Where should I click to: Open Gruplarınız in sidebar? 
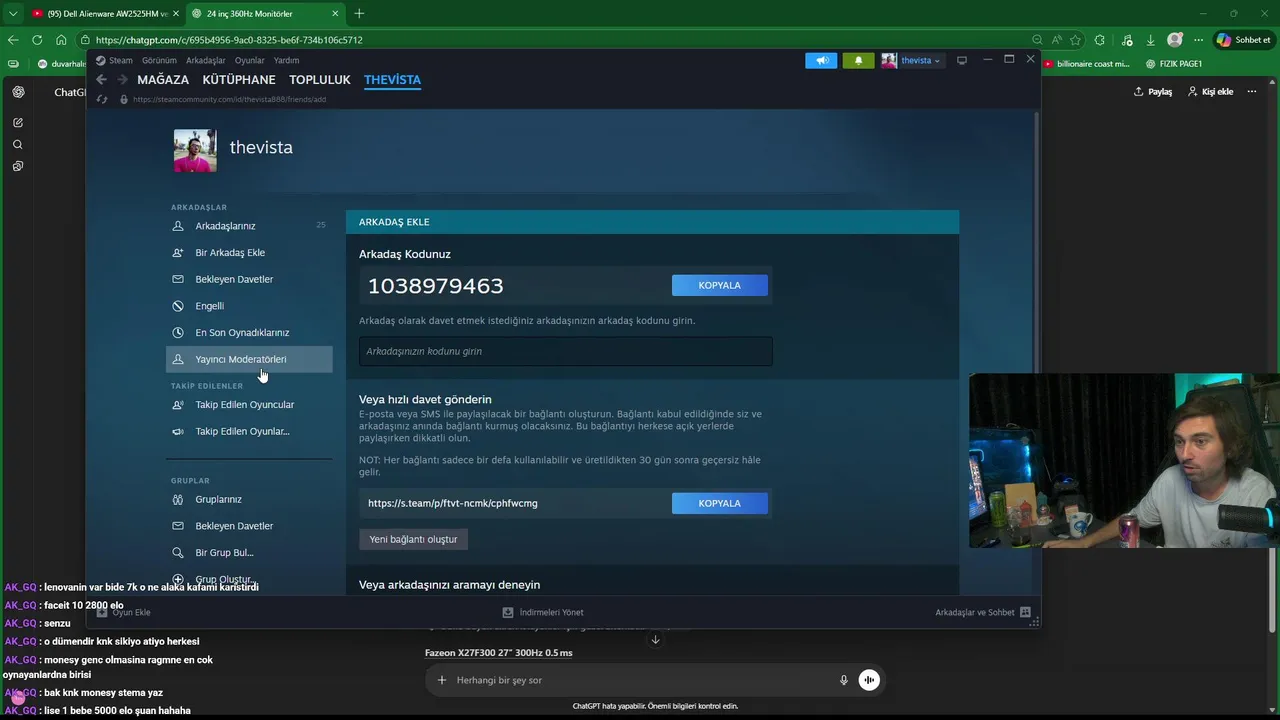[218, 499]
